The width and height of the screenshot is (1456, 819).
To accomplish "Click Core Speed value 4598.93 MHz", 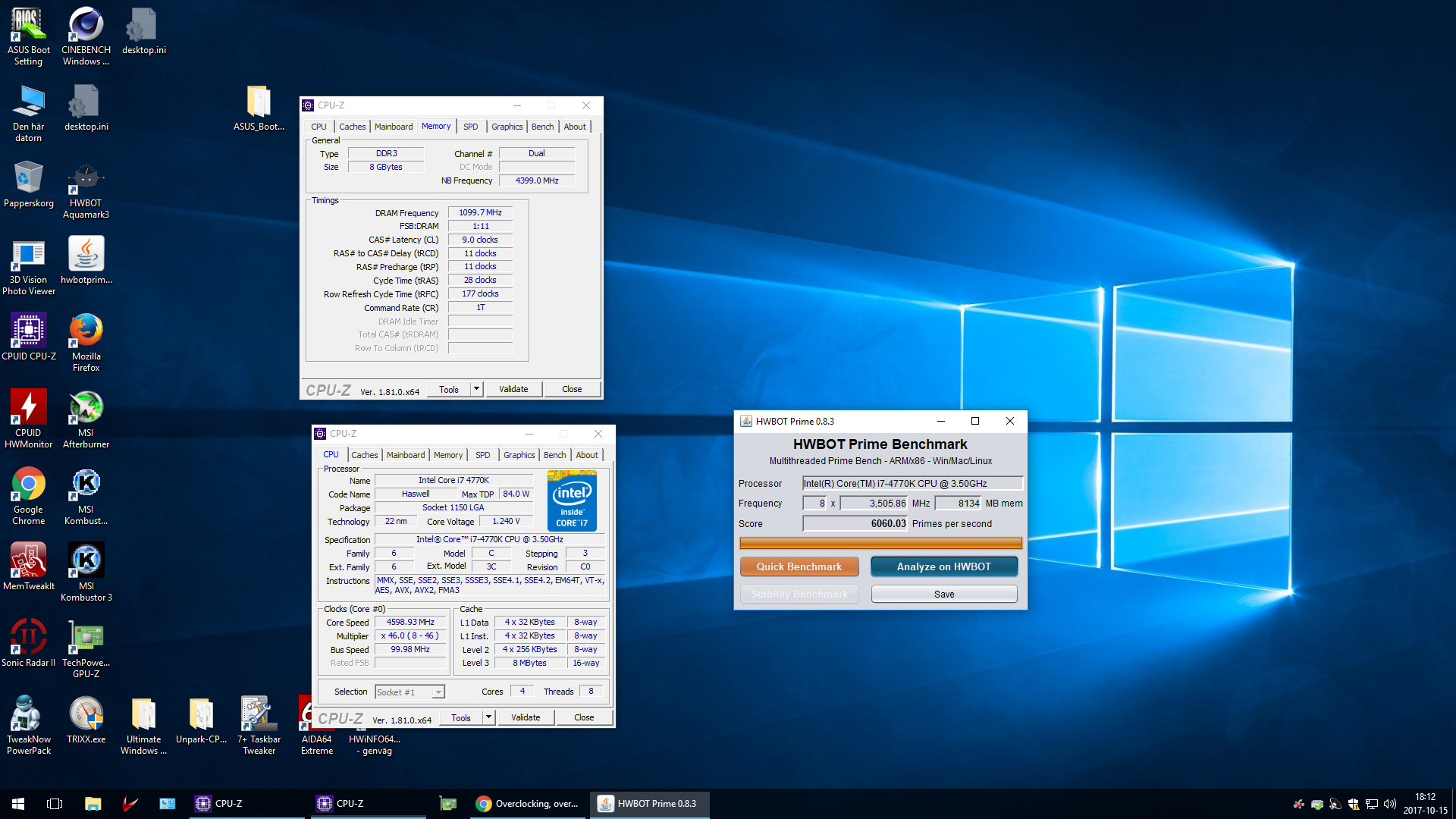I will (410, 622).
